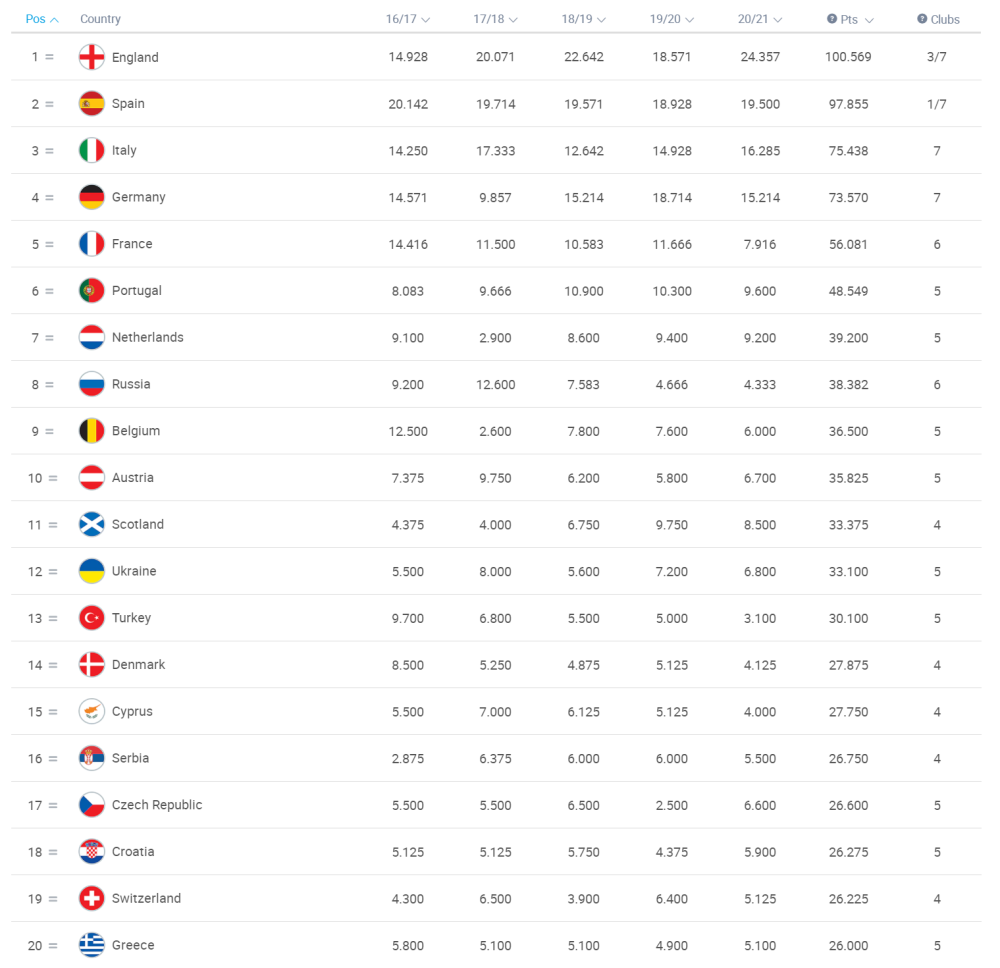This screenshot has width=1000, height=968.
Task: Click the Country column header
Action: [100, 19]
